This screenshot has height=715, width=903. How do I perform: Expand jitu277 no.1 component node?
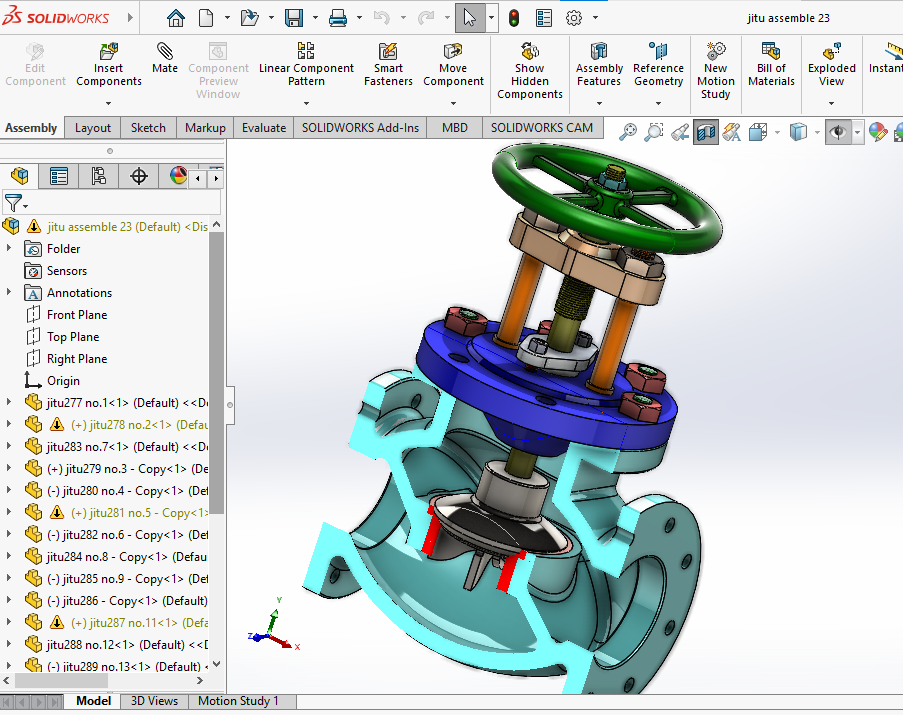[x=9, y=402]
